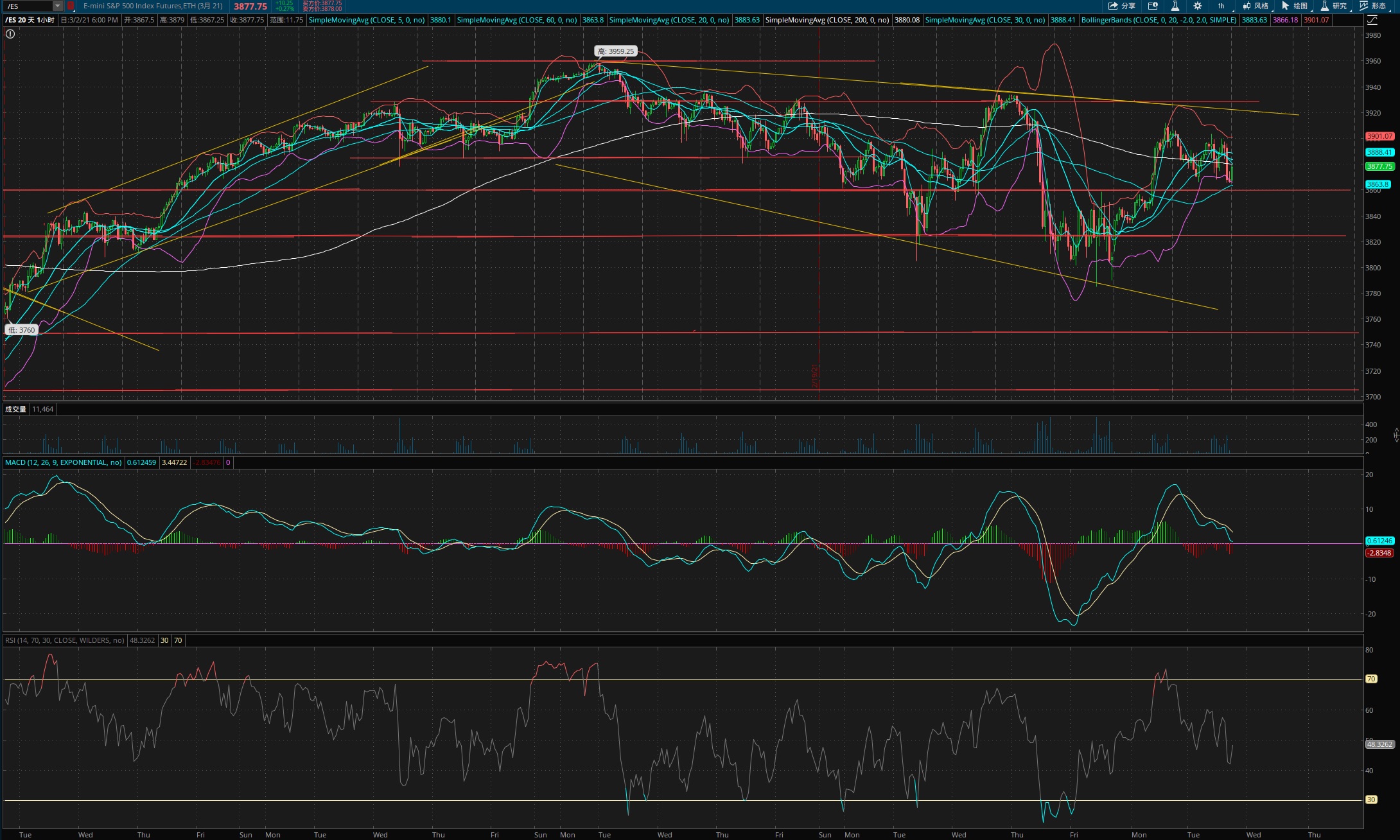Click the price axis scale curve icon

click(1372, 20)
